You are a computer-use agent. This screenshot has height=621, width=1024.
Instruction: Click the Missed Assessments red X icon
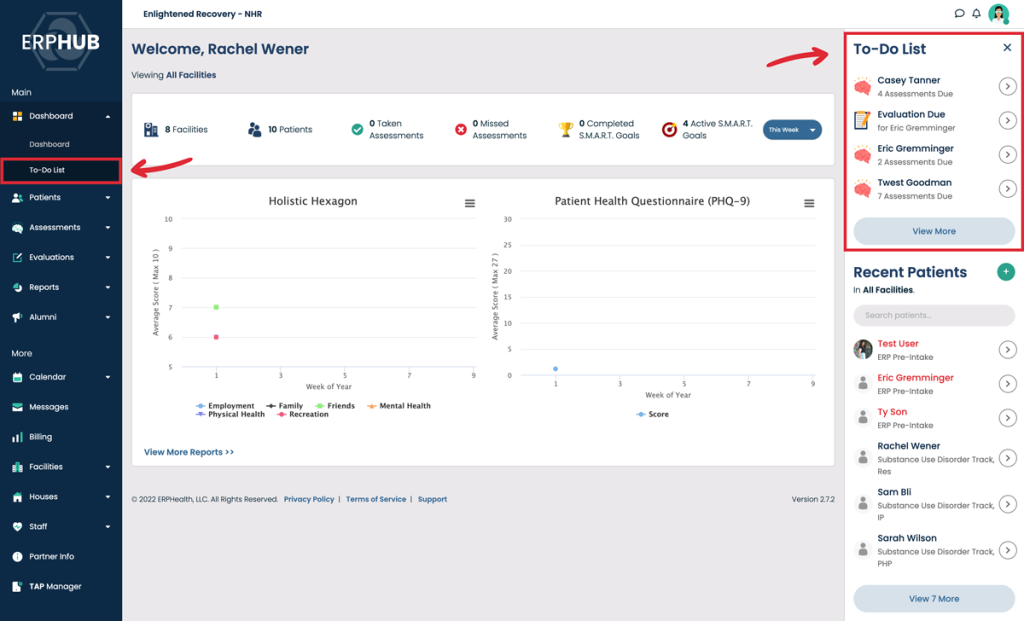pyautogui.click(x=460, y=129)
